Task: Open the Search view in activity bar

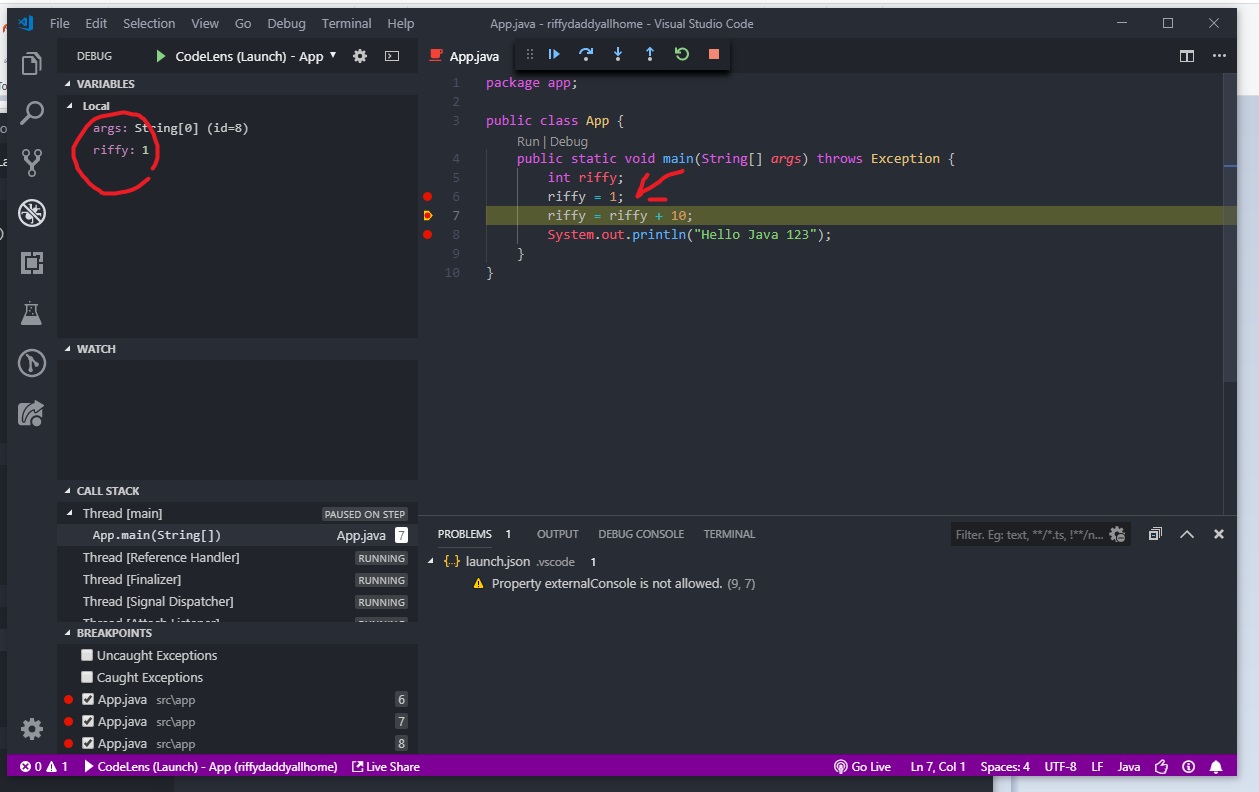Action: pyautogui.click(x=32, y=113)
